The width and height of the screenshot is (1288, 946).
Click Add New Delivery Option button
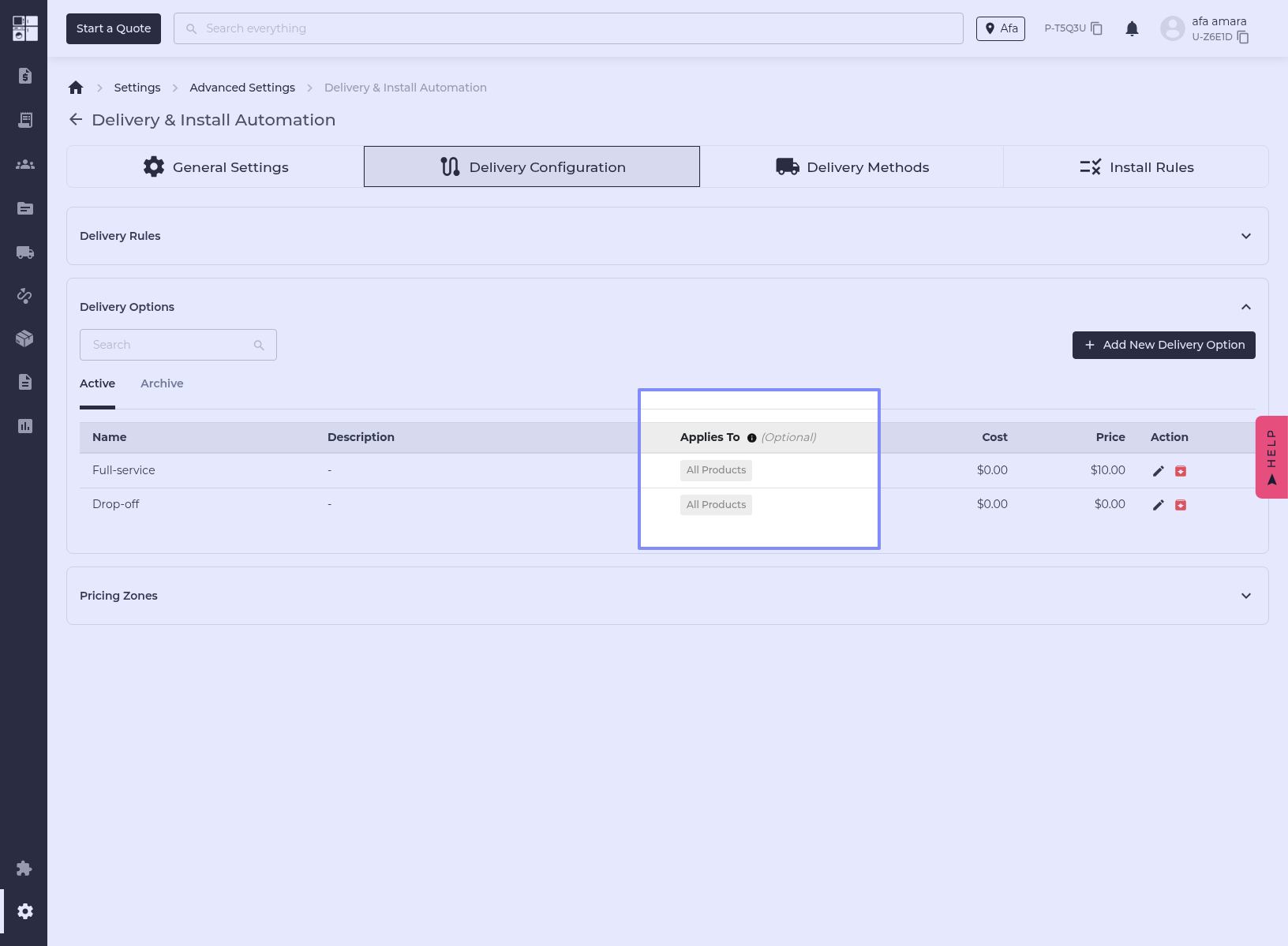click(x=1163, y=345)
